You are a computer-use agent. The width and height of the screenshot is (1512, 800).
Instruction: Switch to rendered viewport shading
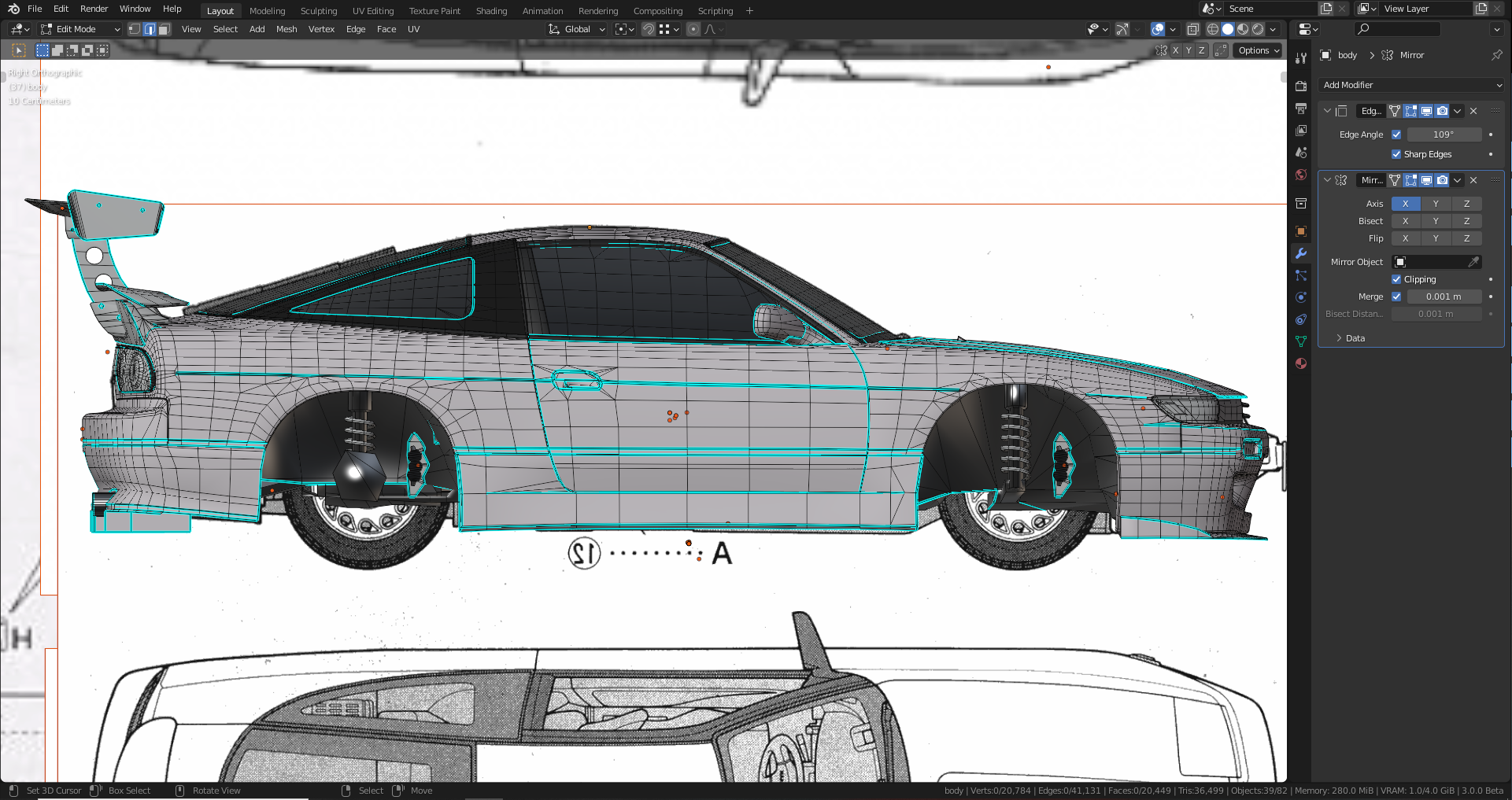1258,29
